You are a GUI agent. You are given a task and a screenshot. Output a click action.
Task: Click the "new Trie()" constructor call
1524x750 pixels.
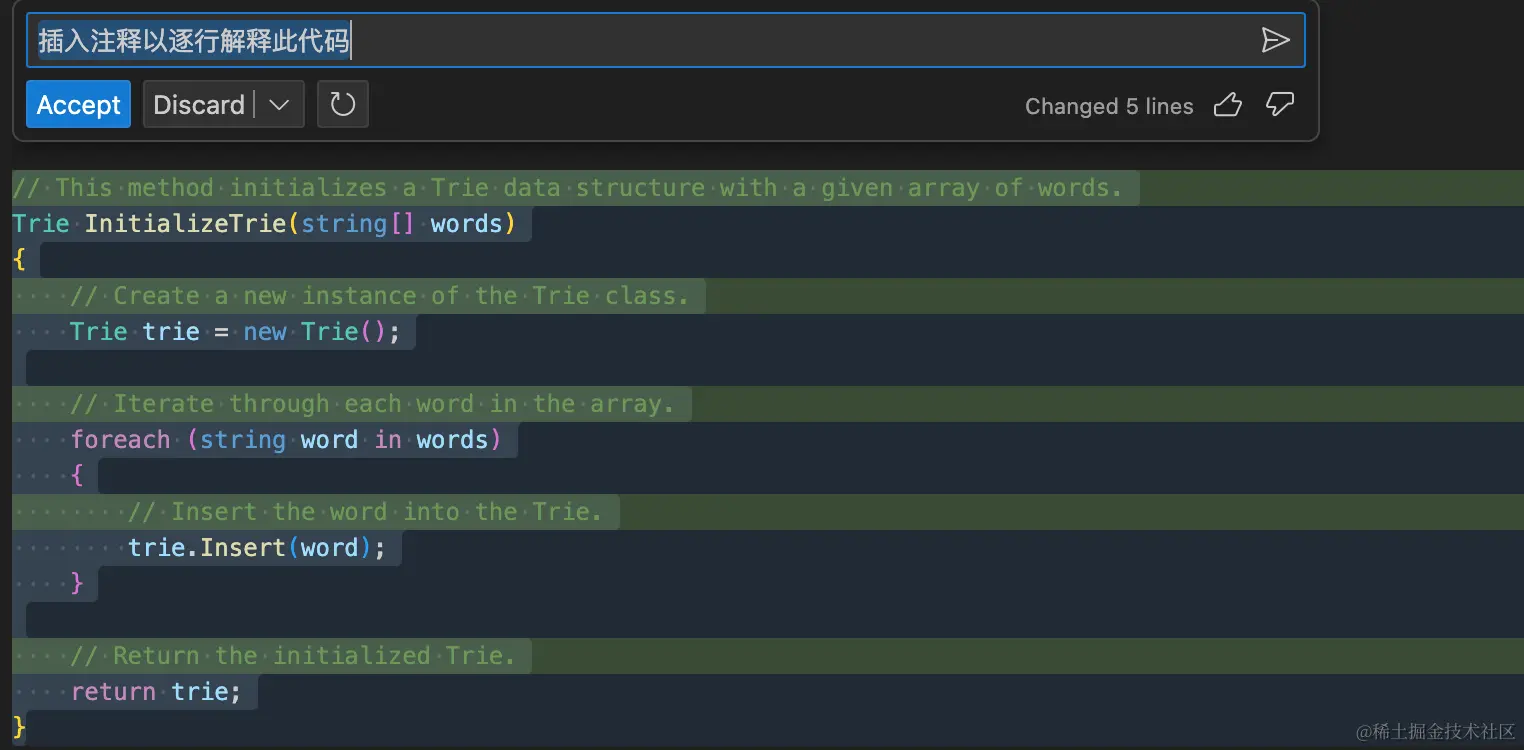click(x=321, y=332)
